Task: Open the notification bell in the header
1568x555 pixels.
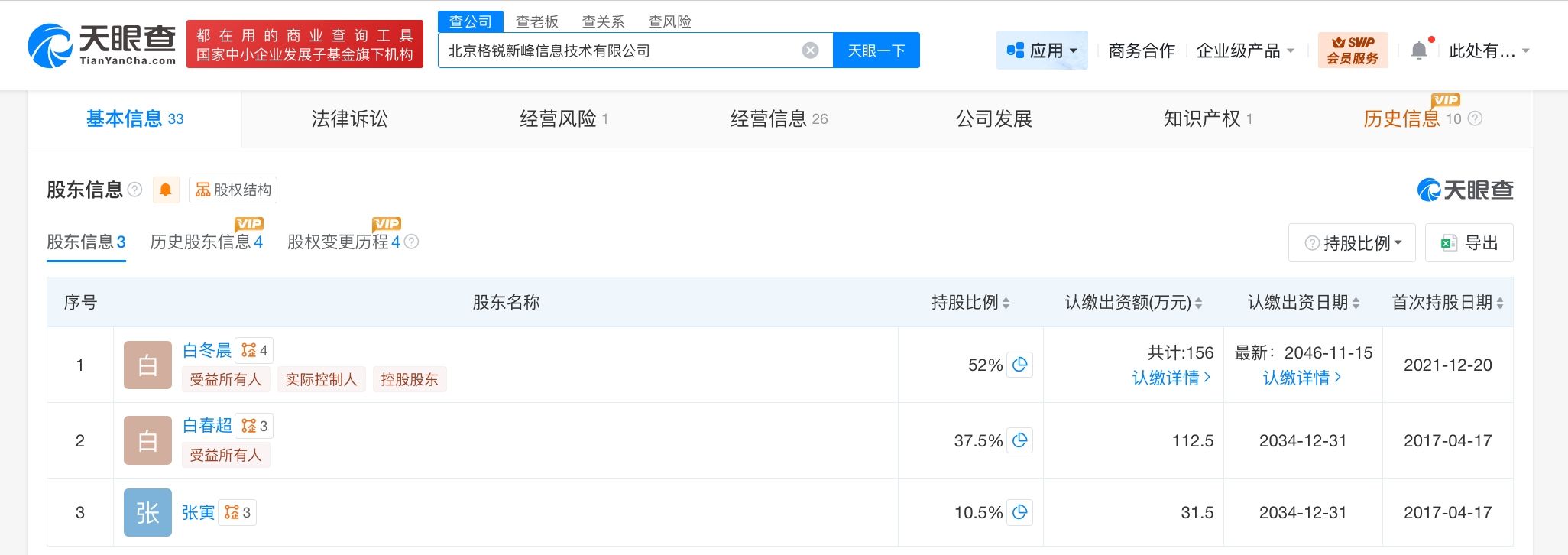Action: (x=1419, y=50)
